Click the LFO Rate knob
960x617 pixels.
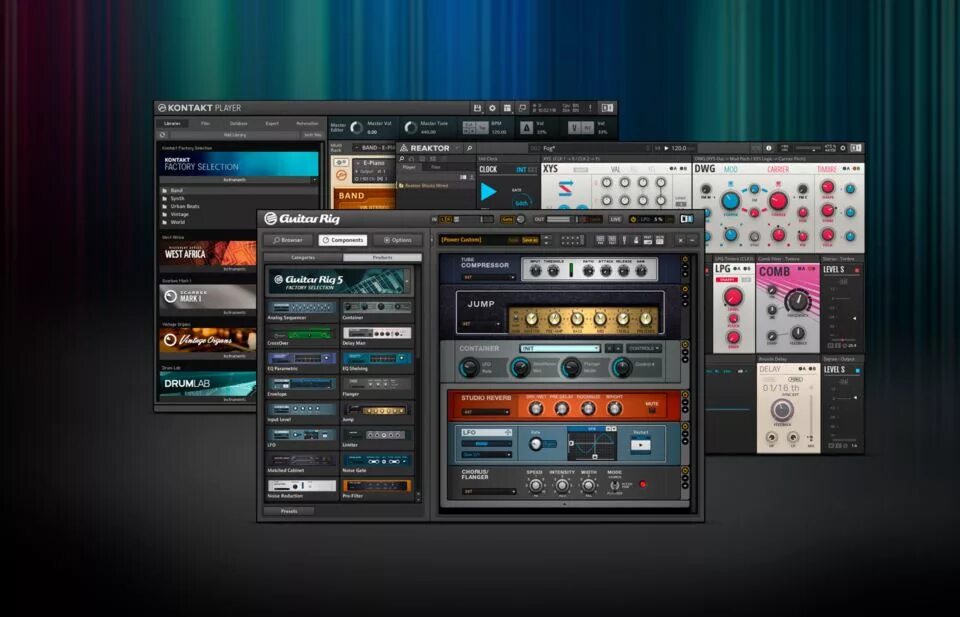coord(536,444)
